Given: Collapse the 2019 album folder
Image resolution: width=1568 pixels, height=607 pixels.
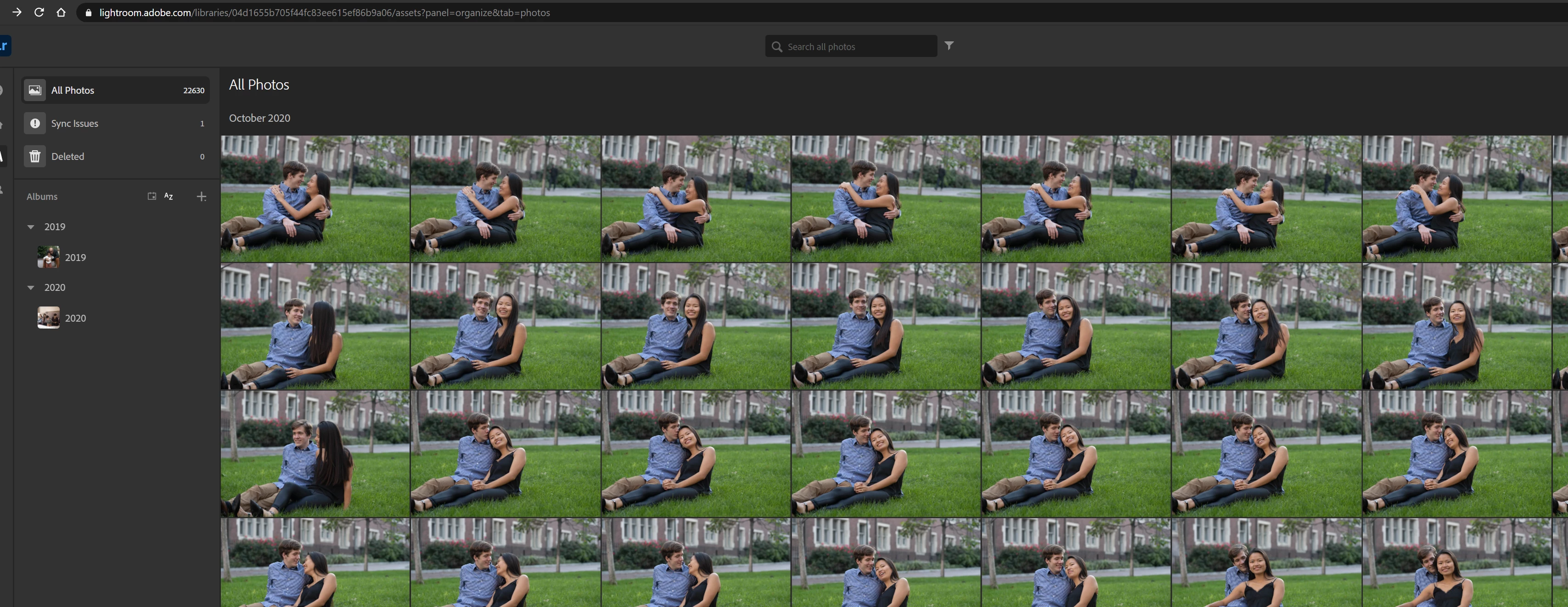Looking at the screenshot, I should 31,227.
